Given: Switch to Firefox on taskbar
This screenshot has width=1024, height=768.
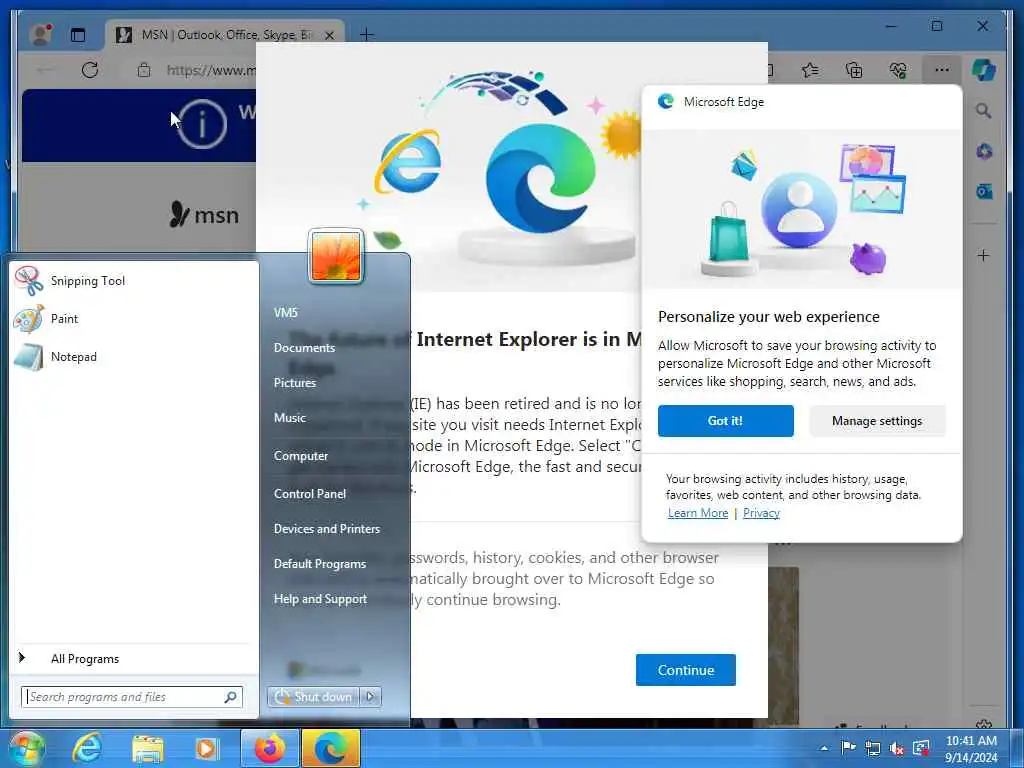Looking at the screenshot, I should click(x=270, y=748).
